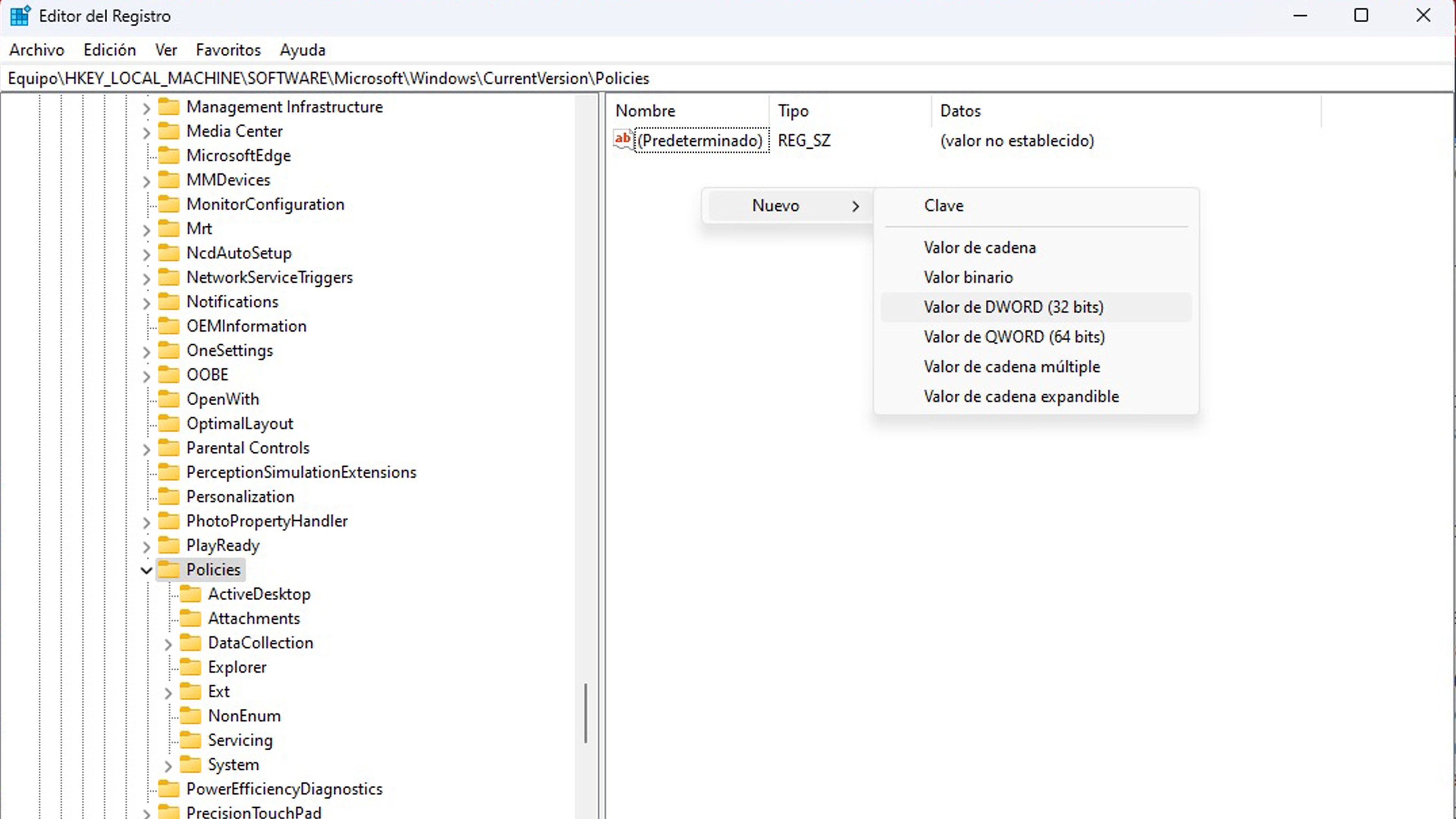Open the Archivo menu
The image size is (1456, 819).
click(x=37, y=50)
